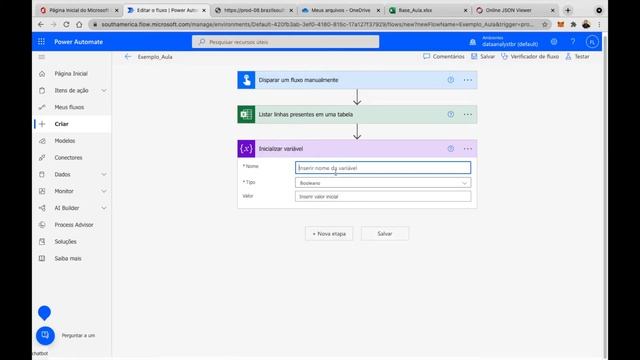The image size is (640, 360).
Task: Show help for Inicializar variável step
Action: pos(451,149)
